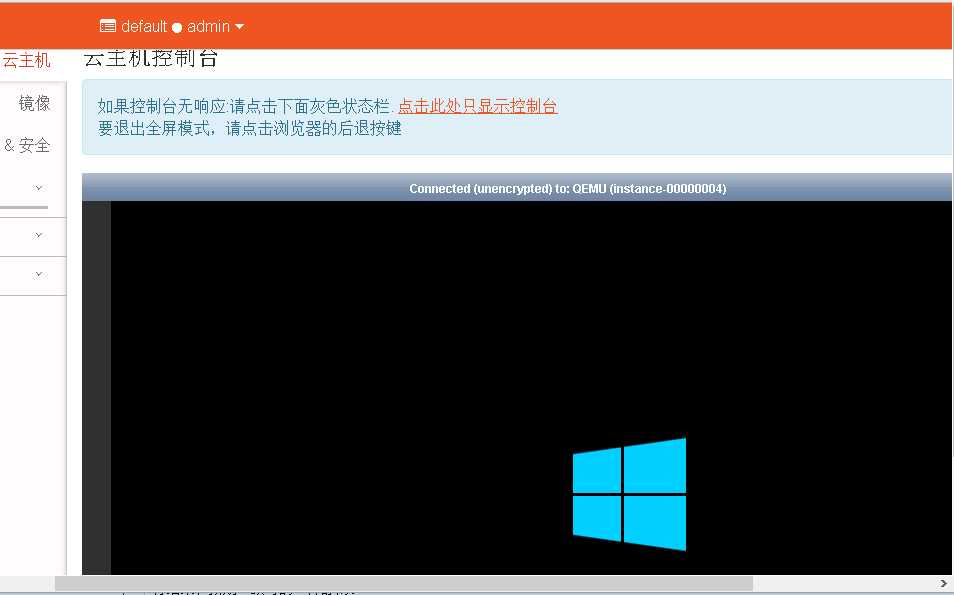Click the 云主机控制台 page heading
Screen dimensions: 954x595
coord(150,58)
